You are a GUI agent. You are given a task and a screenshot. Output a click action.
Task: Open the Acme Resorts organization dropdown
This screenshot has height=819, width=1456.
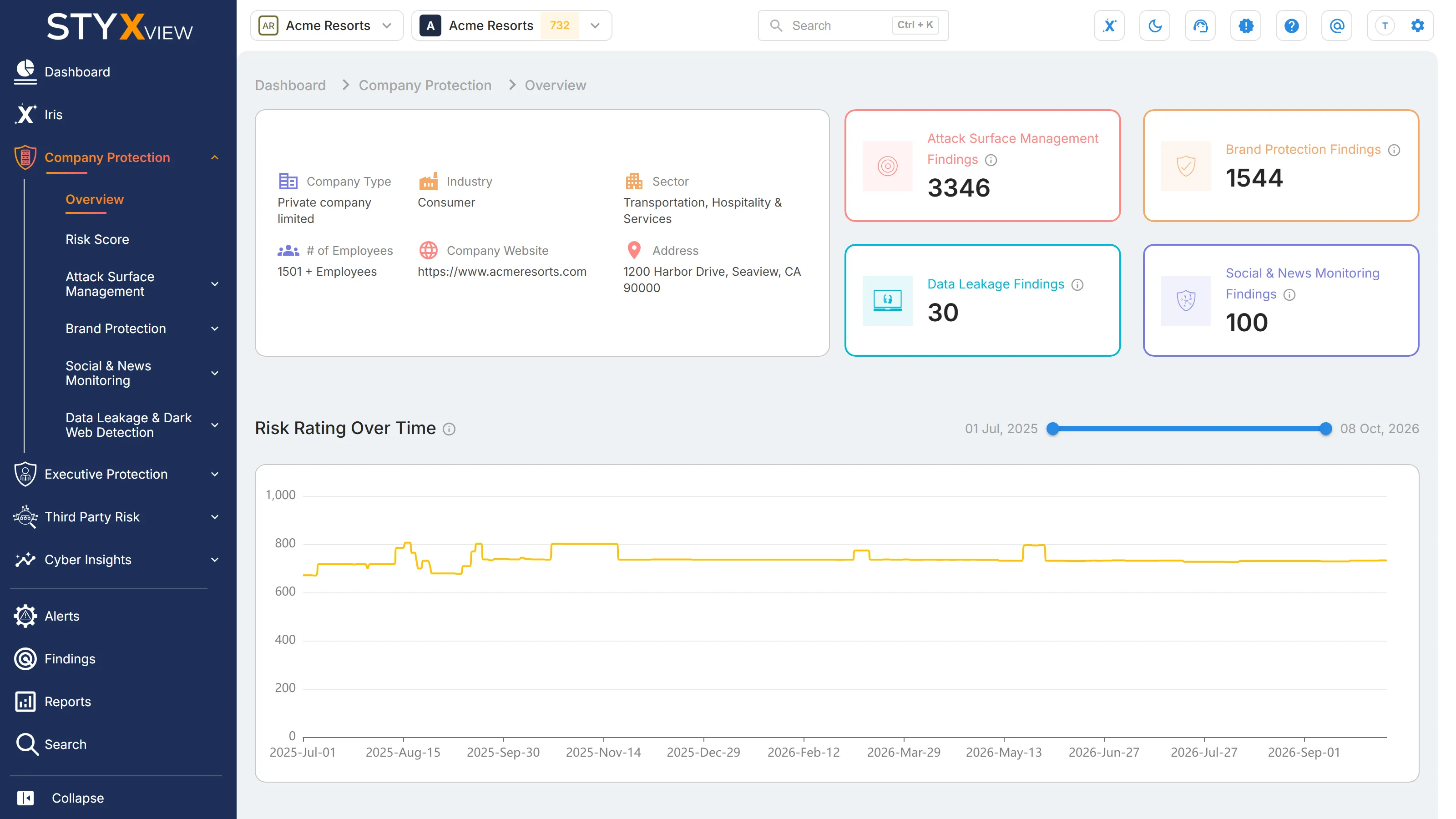coord(327,25)
